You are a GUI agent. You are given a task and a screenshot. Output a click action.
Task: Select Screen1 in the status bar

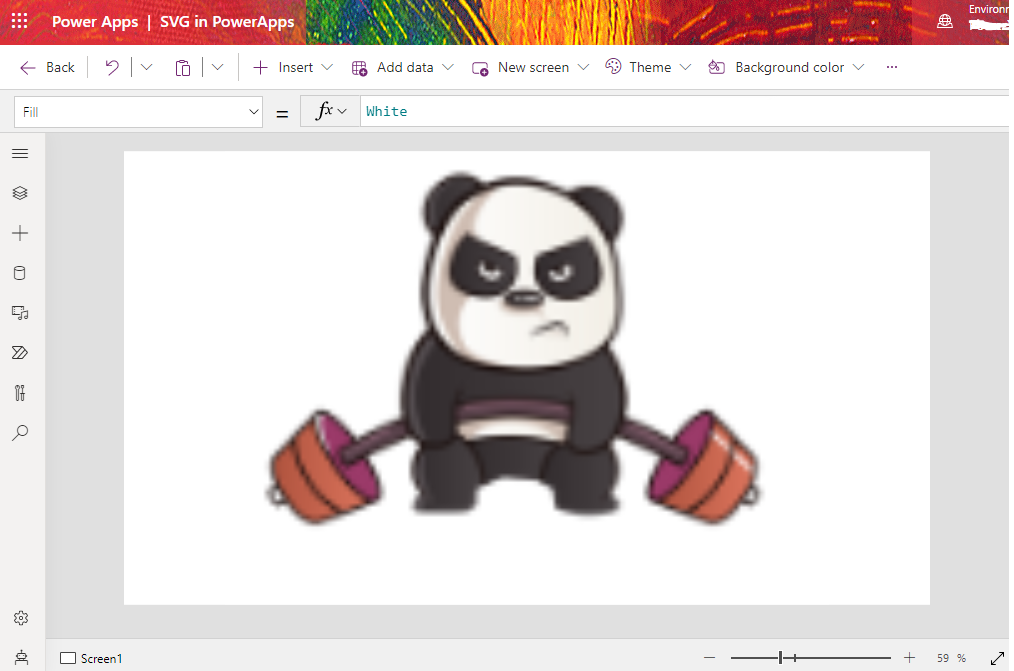coord(91,658)
